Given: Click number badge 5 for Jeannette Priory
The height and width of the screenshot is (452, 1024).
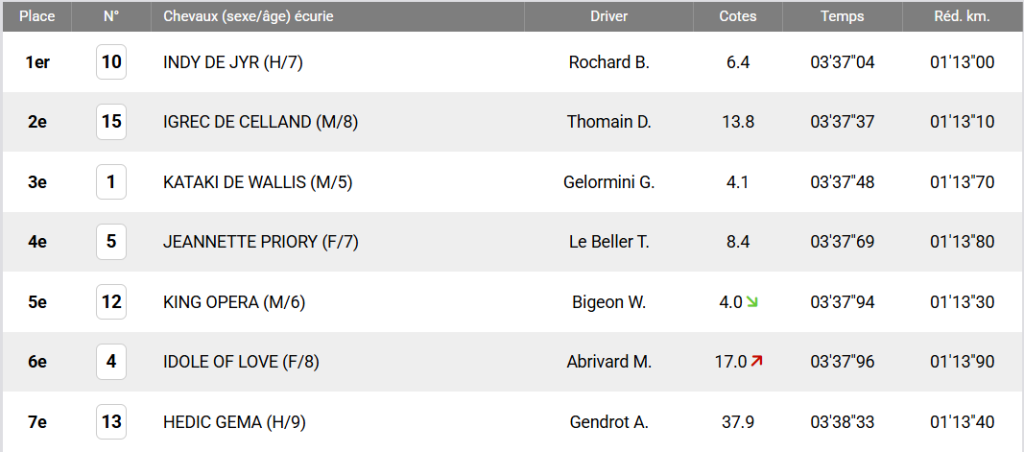Looking at the screenshot, I should coord(112,242).
